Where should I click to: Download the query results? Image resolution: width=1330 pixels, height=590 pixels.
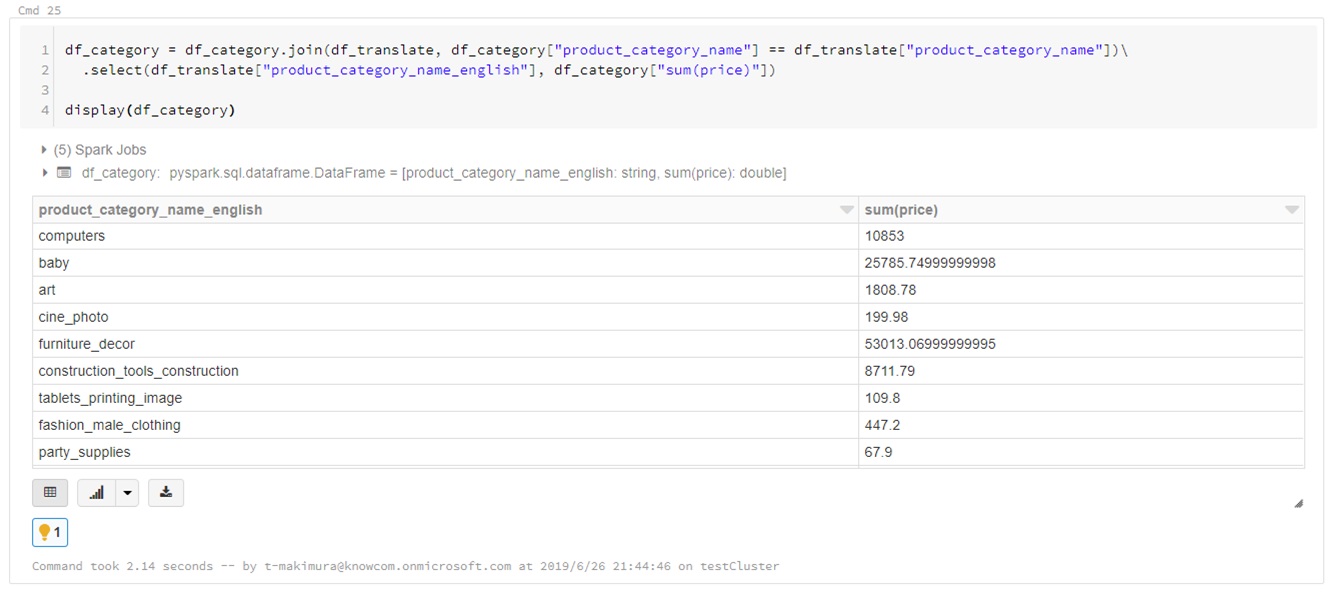pos(166,492)
